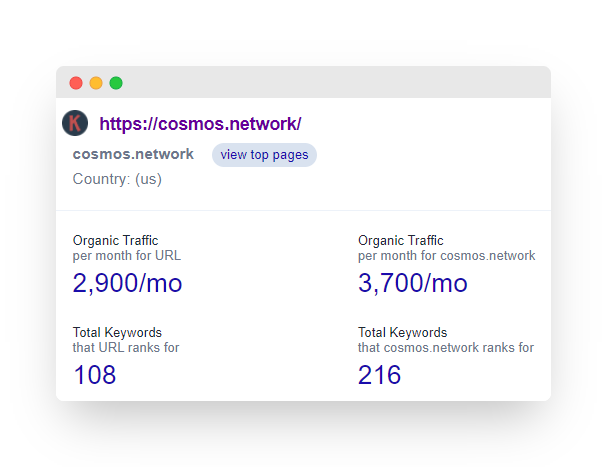Click the Country: (us) label

pos(117,179)
